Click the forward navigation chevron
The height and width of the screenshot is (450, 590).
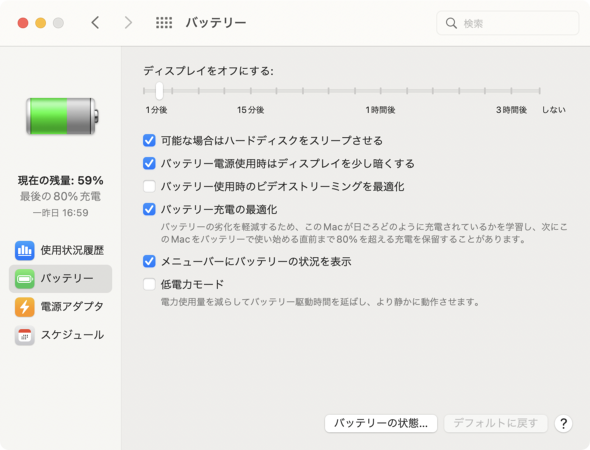[128, 23]
